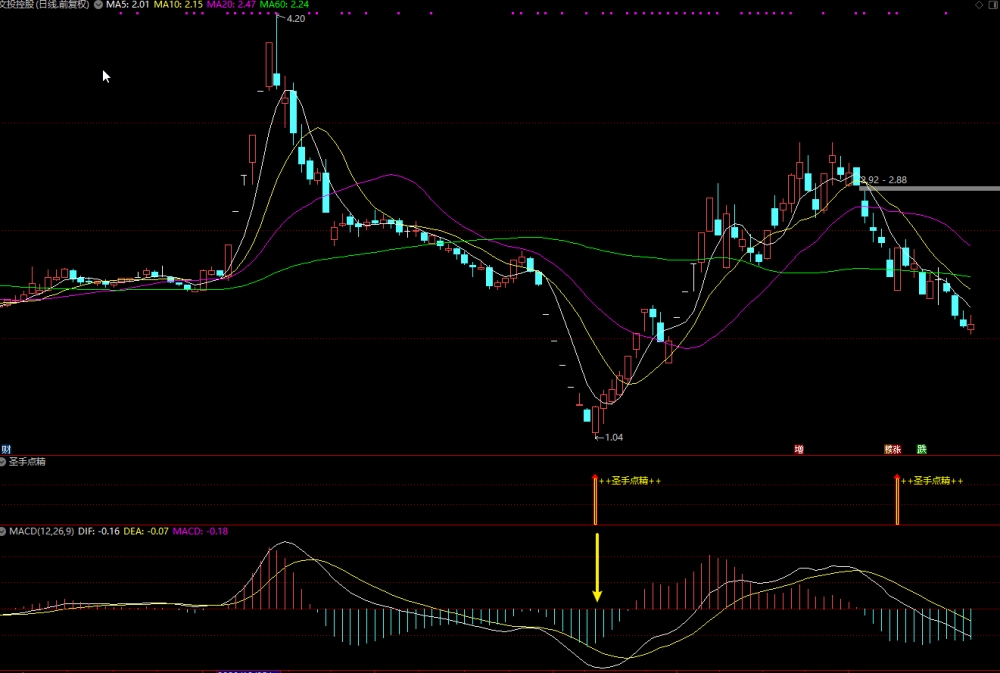This screenshot has width=1000, height=673.
Task: Click the MA5: 2.01 label
Action: coord(128,4)
